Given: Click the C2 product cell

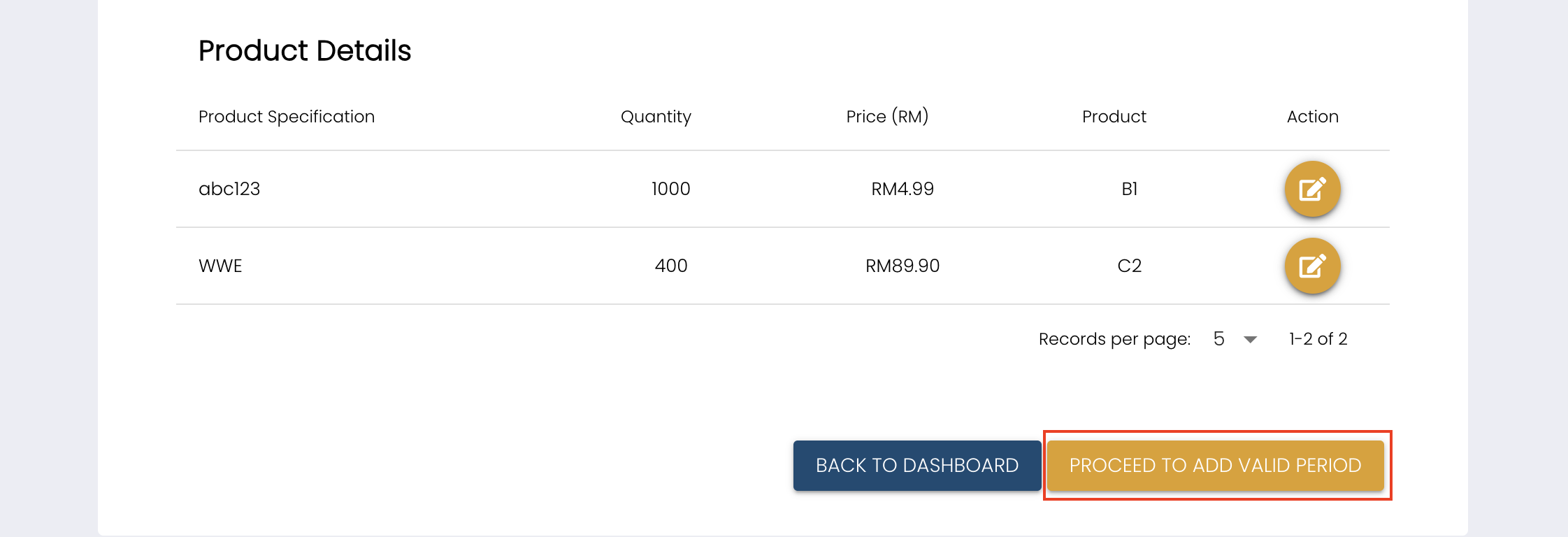Looking at the screenshot, I should [1129, 266].
